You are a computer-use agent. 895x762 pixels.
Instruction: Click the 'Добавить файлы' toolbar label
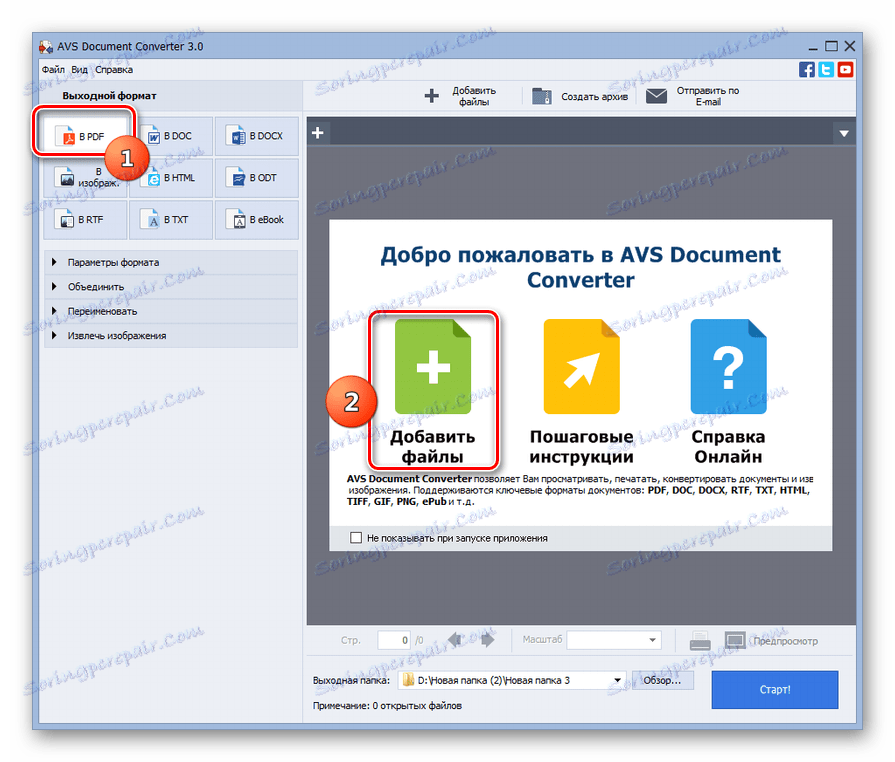474,96
